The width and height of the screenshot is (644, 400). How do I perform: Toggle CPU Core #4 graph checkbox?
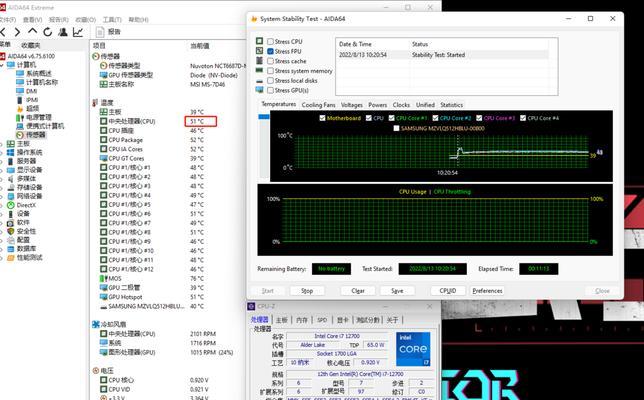click(523, 118)
